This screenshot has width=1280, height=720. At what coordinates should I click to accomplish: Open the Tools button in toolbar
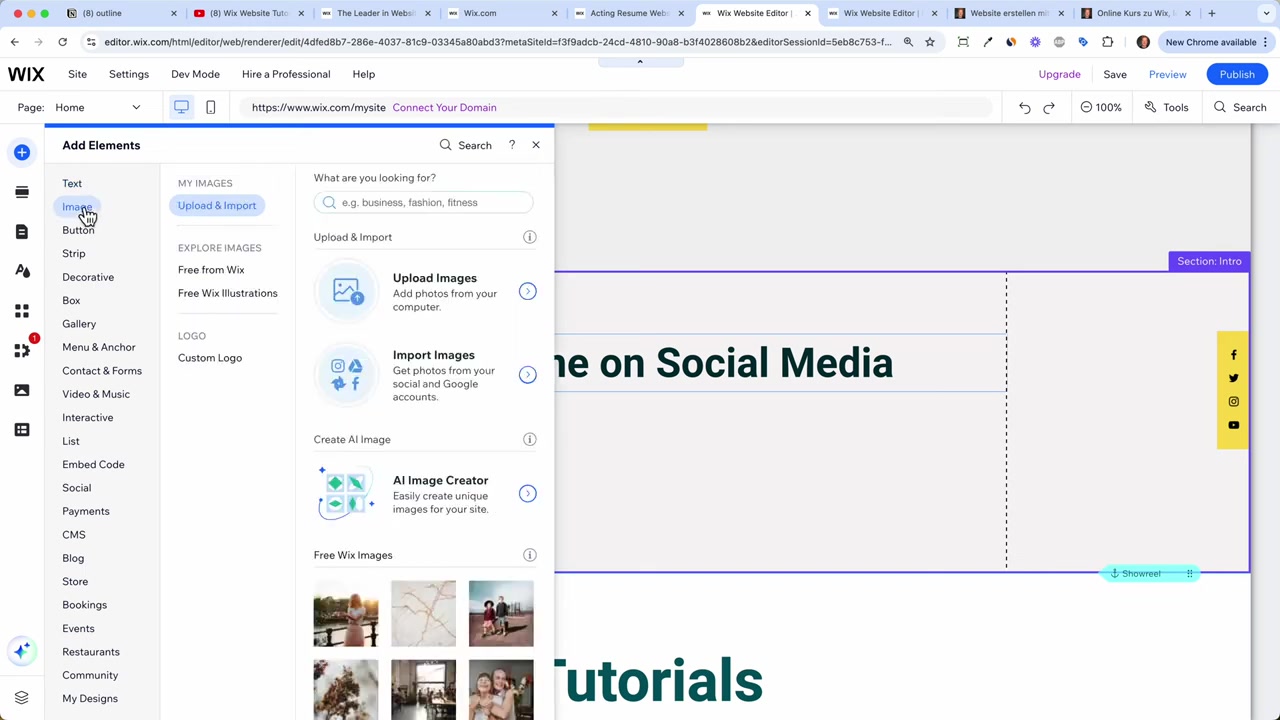click(1167, 107)
